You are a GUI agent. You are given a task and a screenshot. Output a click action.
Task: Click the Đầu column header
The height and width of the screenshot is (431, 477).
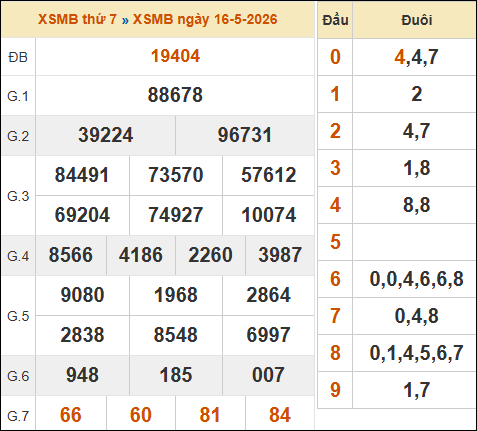tap(335, 20)
